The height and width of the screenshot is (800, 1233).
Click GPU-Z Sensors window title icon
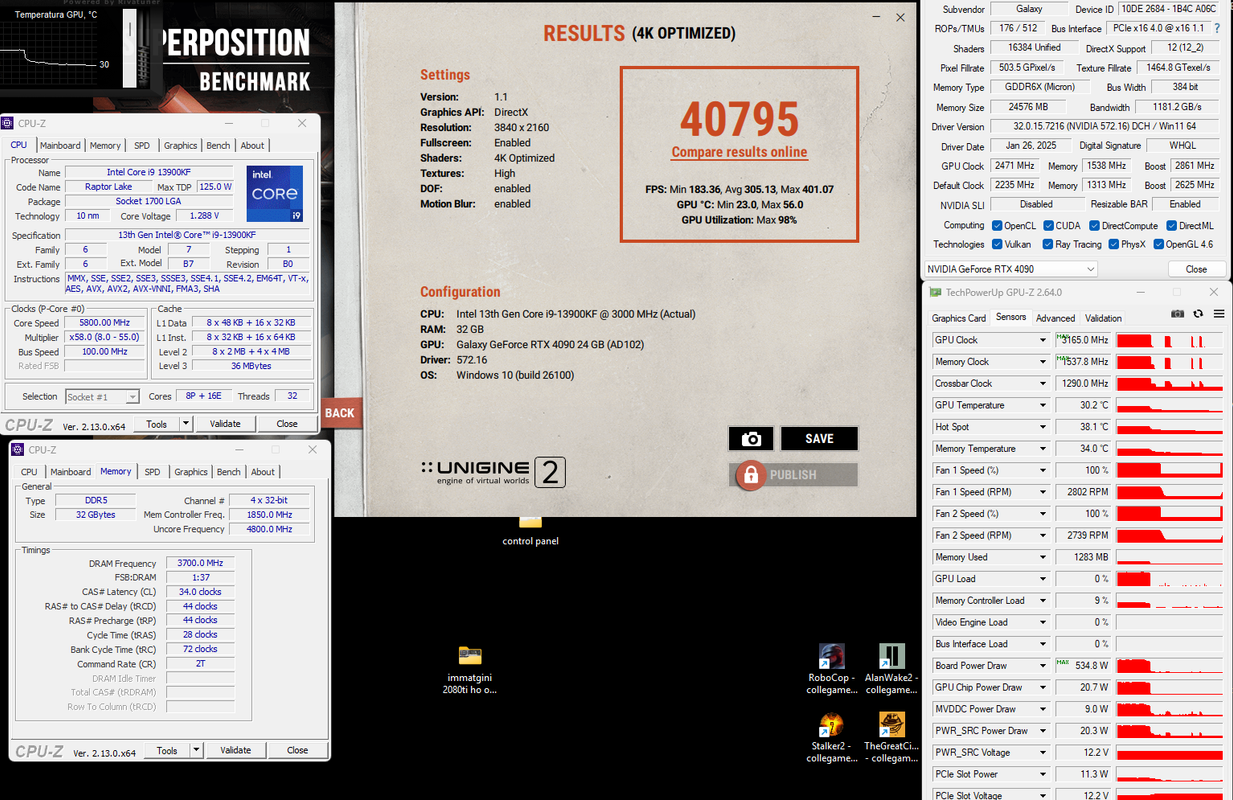coord(935,292)
